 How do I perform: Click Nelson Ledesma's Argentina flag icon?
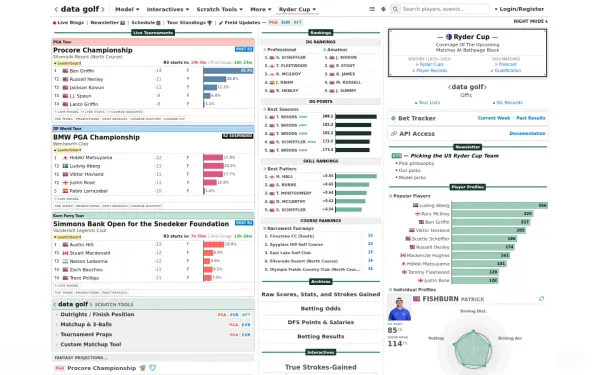65,261
